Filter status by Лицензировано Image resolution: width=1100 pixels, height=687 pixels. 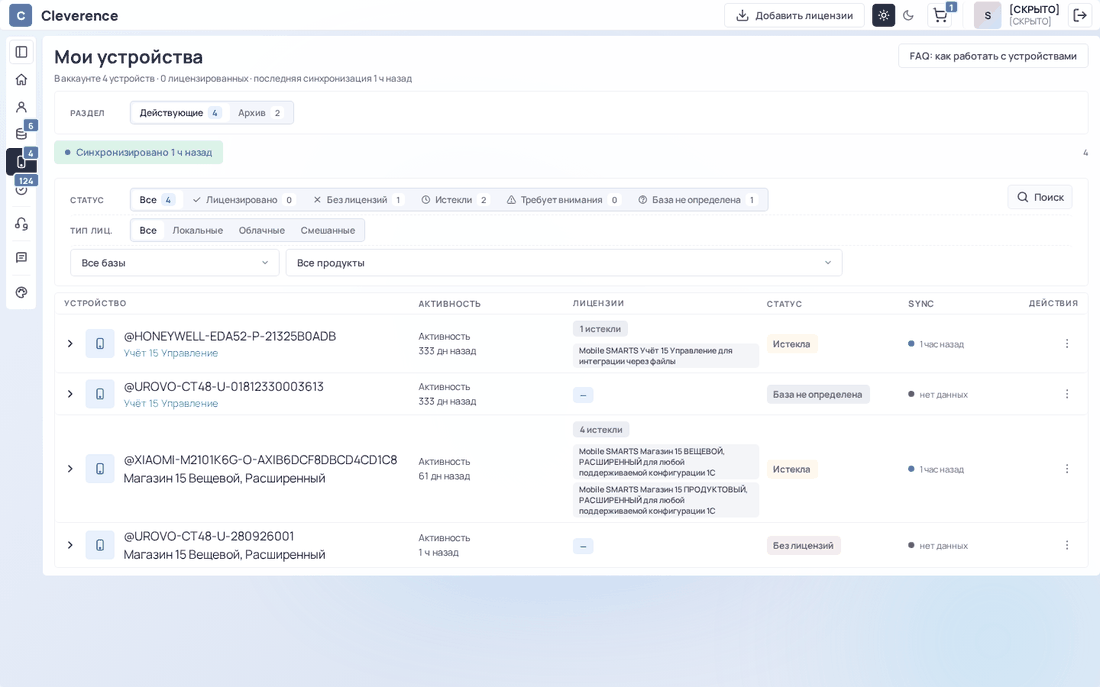[x=243, y=200]
